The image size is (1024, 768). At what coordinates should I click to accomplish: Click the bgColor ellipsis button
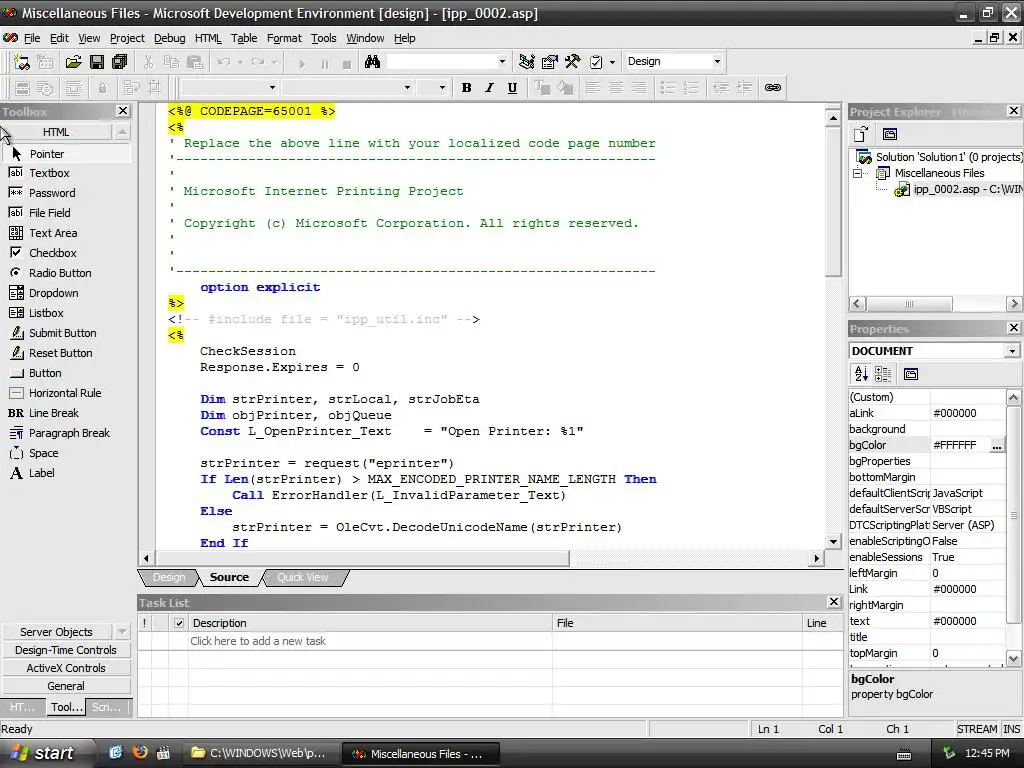coord(997,446)
